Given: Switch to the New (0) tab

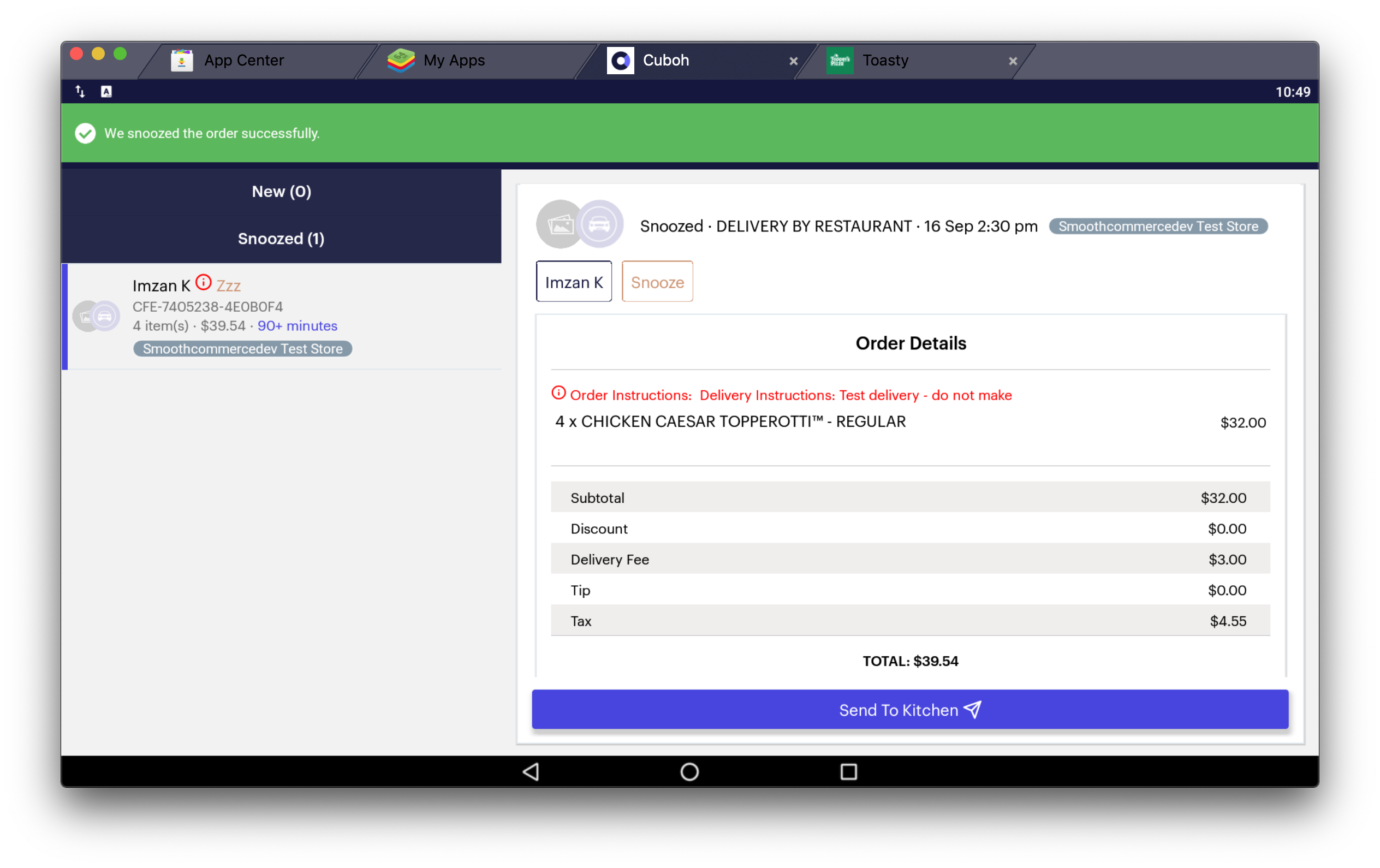Looking at the screenshot, I should [x=281, y=192].
